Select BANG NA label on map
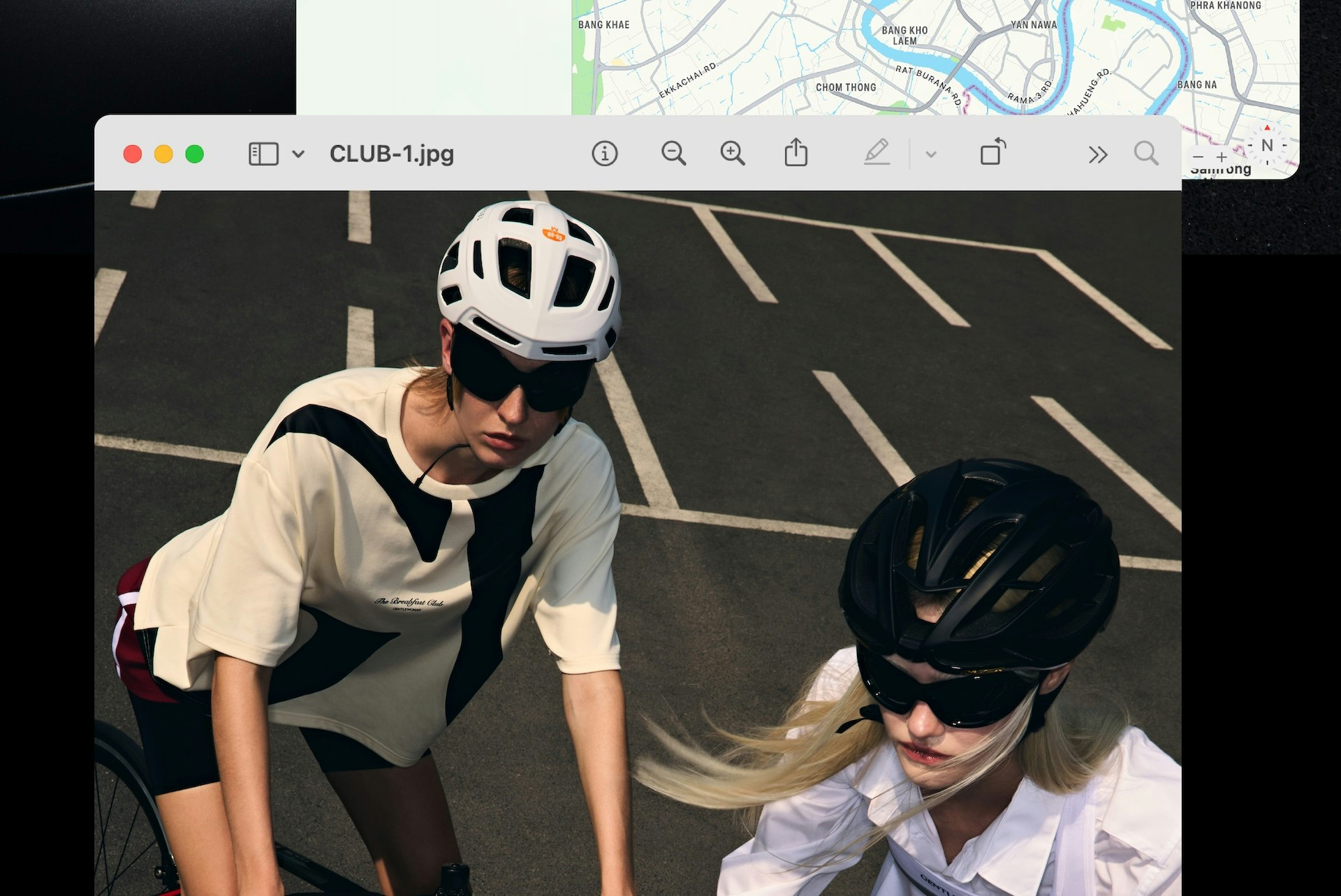 (x=1197, y=85)
